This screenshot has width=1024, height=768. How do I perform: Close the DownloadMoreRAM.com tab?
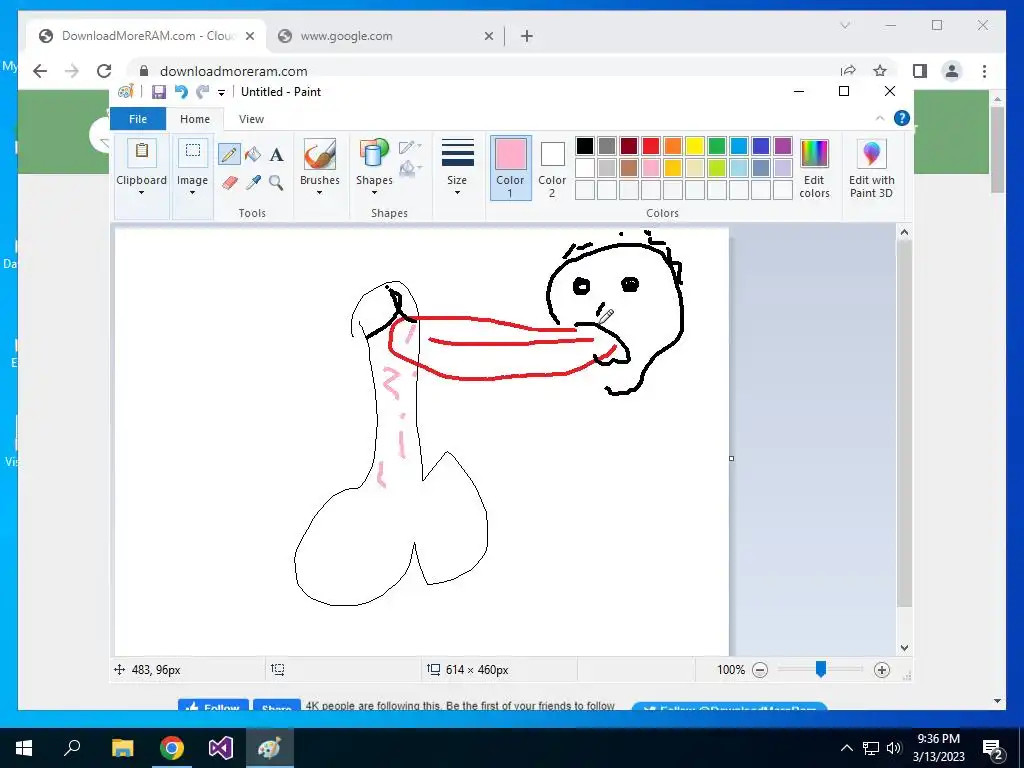coord(249,36)
